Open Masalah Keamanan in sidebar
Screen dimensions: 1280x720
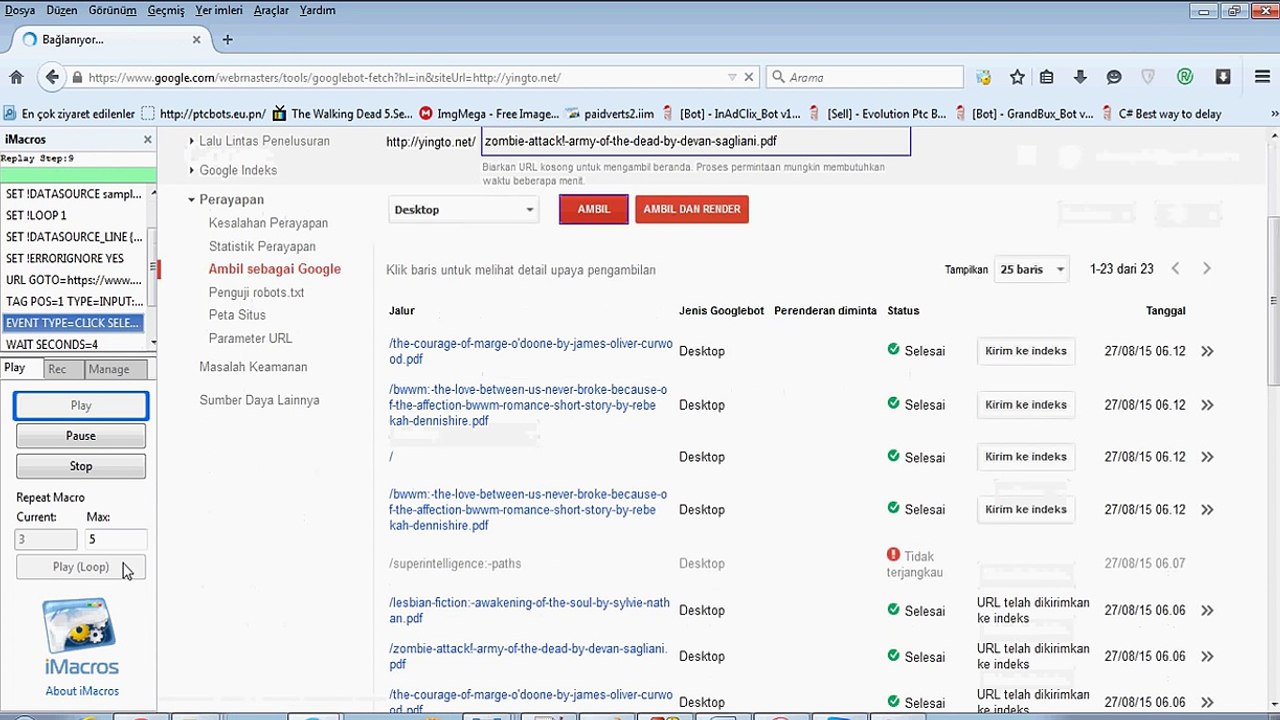coord(253,367)
